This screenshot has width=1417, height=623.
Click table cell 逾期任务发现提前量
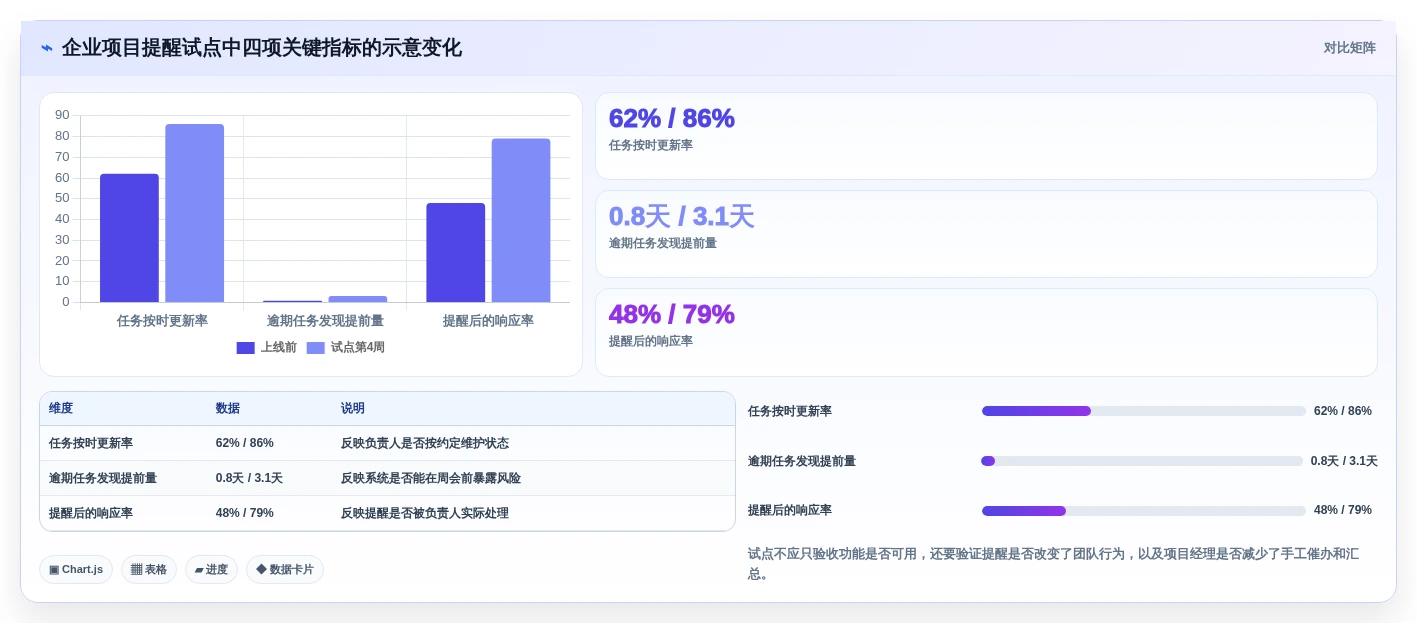point(103,478)
